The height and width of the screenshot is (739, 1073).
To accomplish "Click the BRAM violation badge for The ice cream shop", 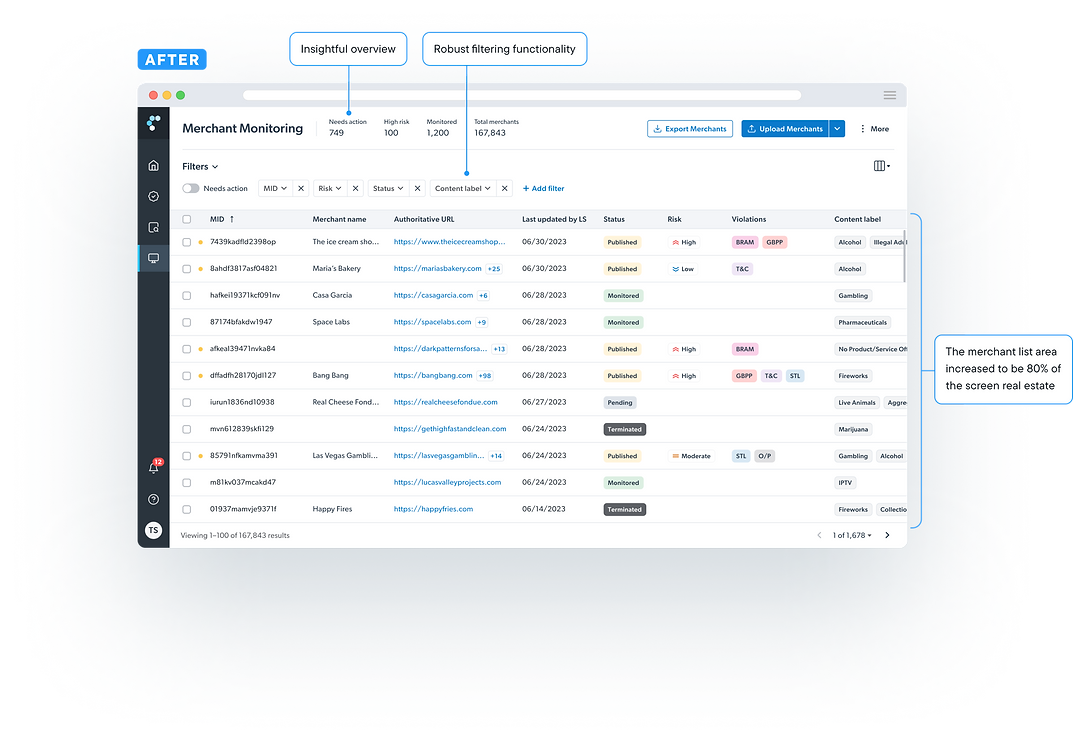I will click(744, 242).
